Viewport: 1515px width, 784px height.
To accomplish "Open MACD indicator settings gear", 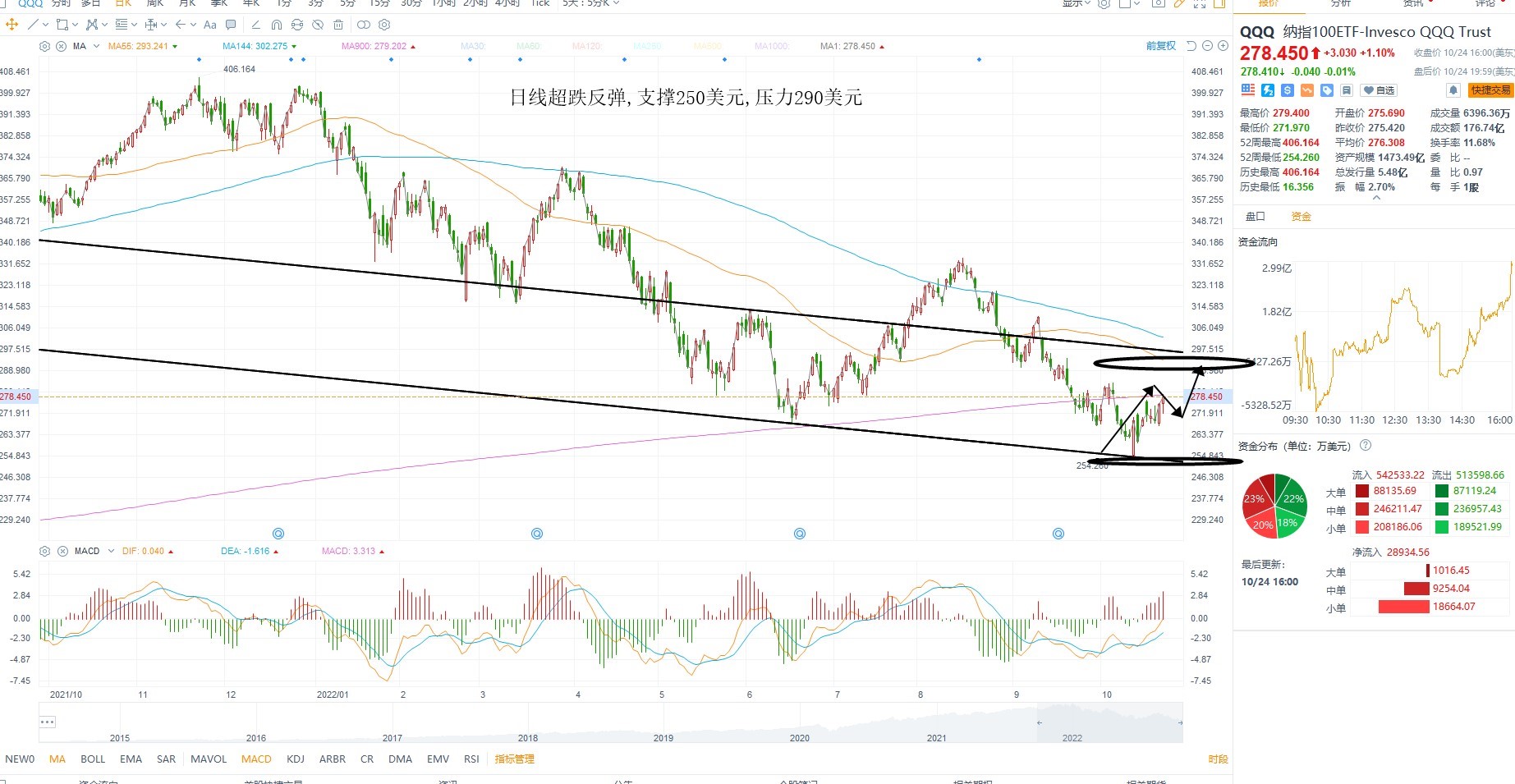I will click(45, 551).
